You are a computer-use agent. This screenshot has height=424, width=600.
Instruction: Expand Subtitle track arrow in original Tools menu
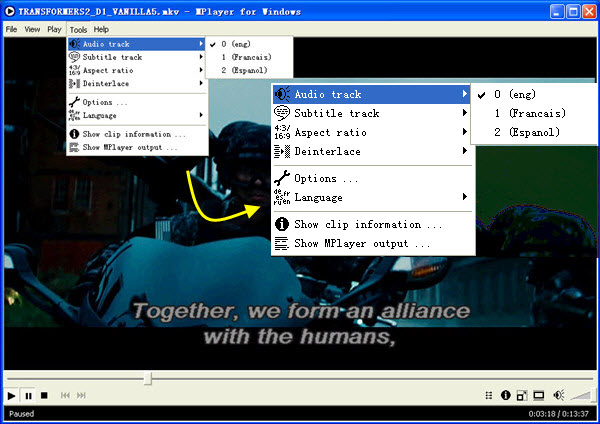pyautogui.click(x=201, y=57)
